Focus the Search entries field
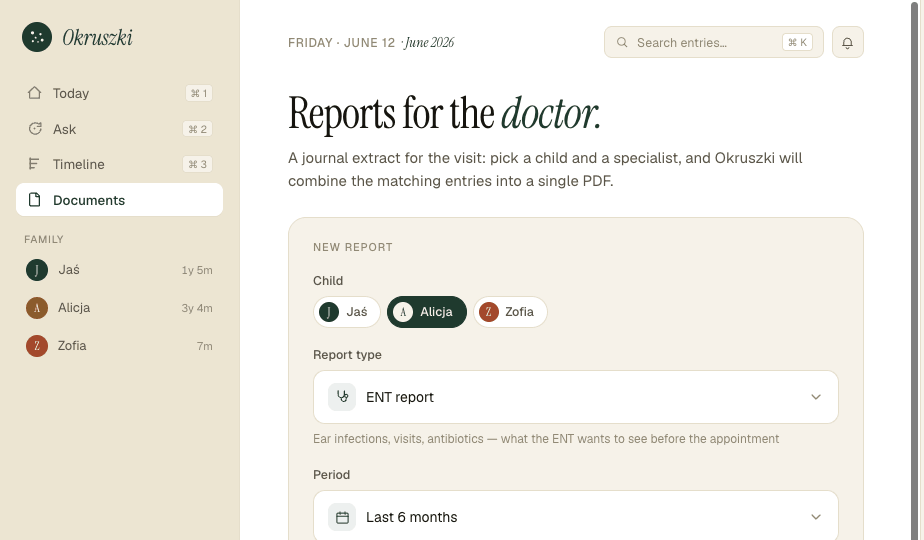Screen dimensions: 924x540 714,42
